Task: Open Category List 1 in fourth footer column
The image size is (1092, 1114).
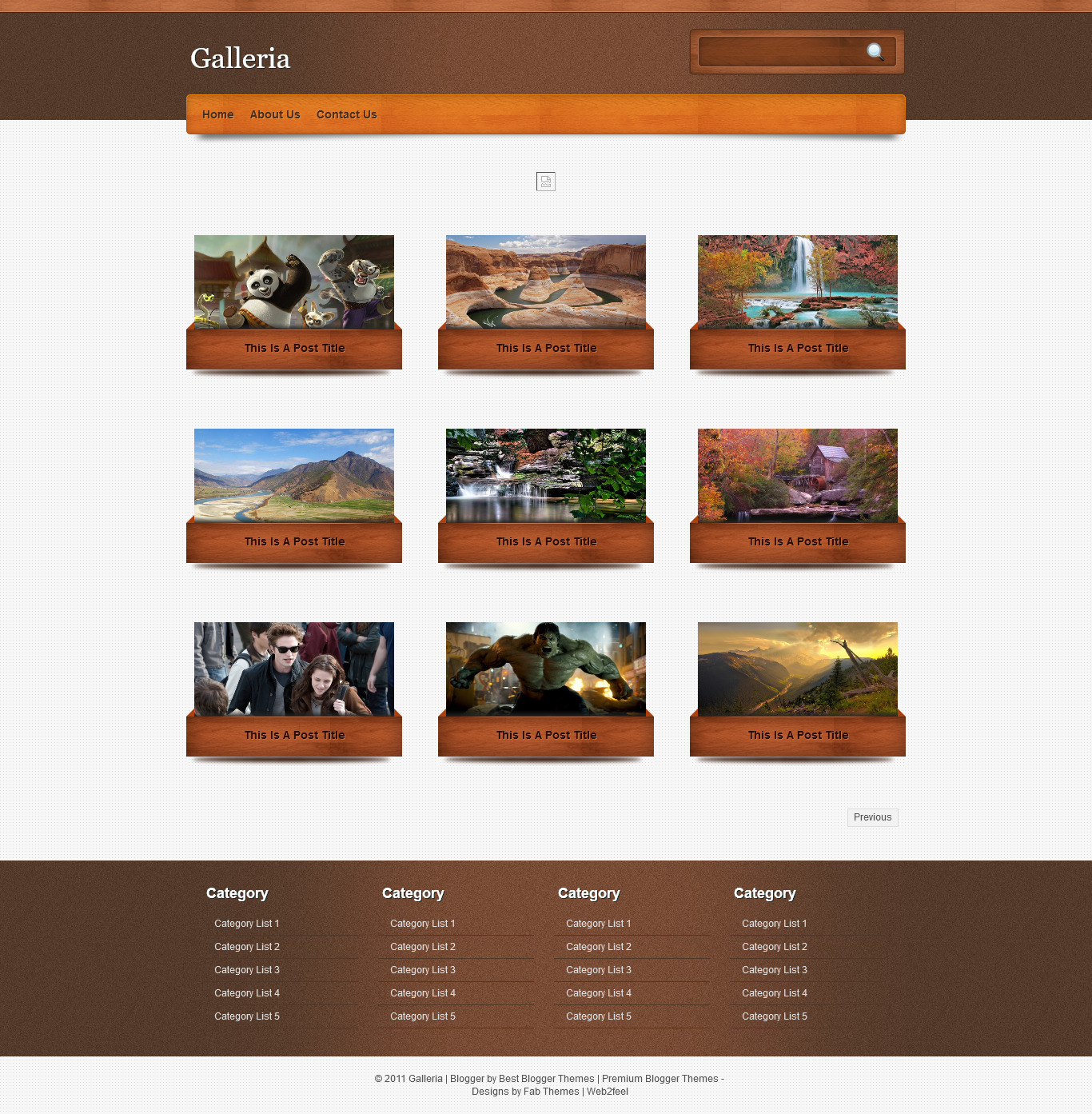Action: [774, 924]
